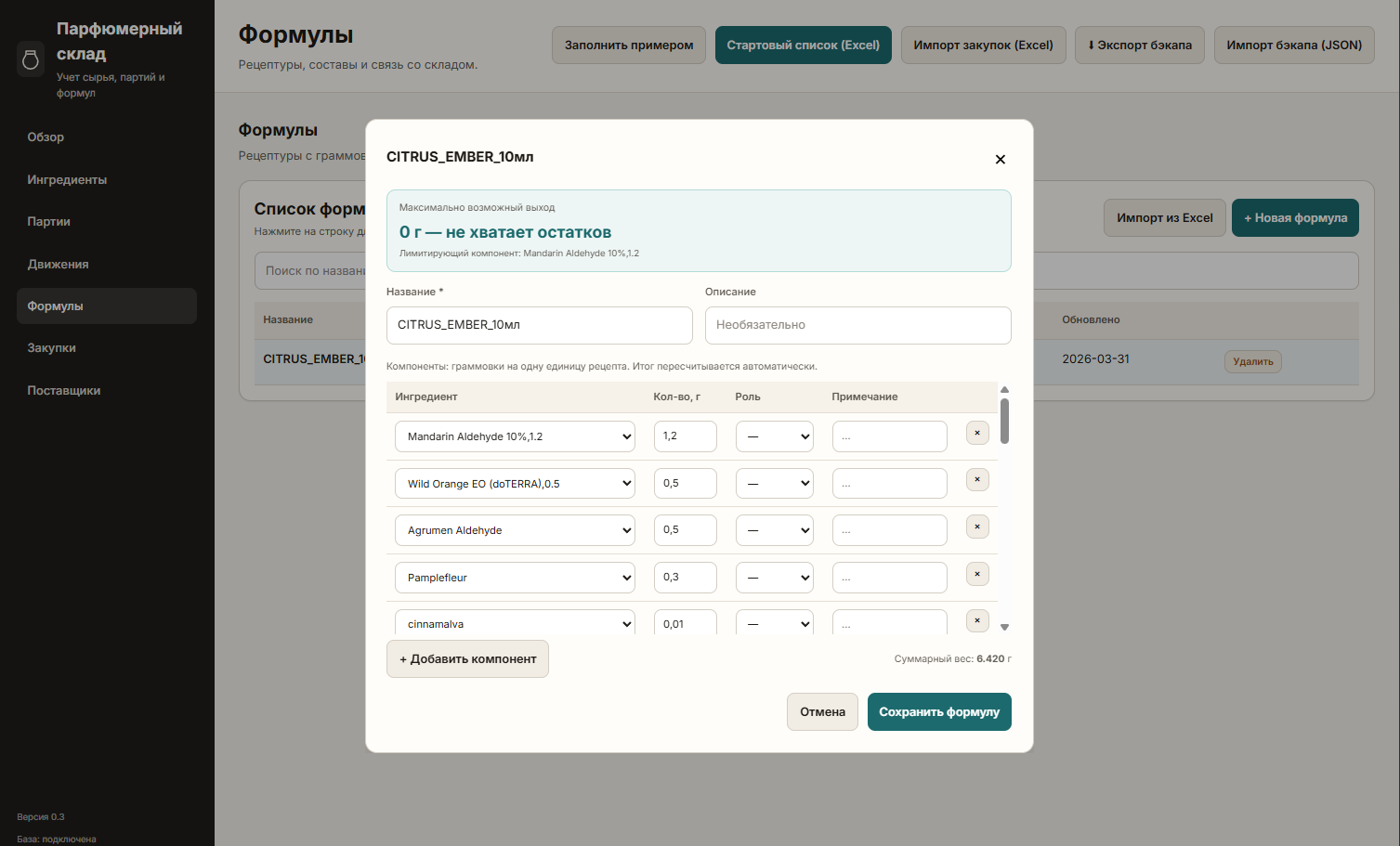Open the Pamplefleur ingredient dropdown
The width and height of the screenshot is (1400, 846).
click(515, 578)
